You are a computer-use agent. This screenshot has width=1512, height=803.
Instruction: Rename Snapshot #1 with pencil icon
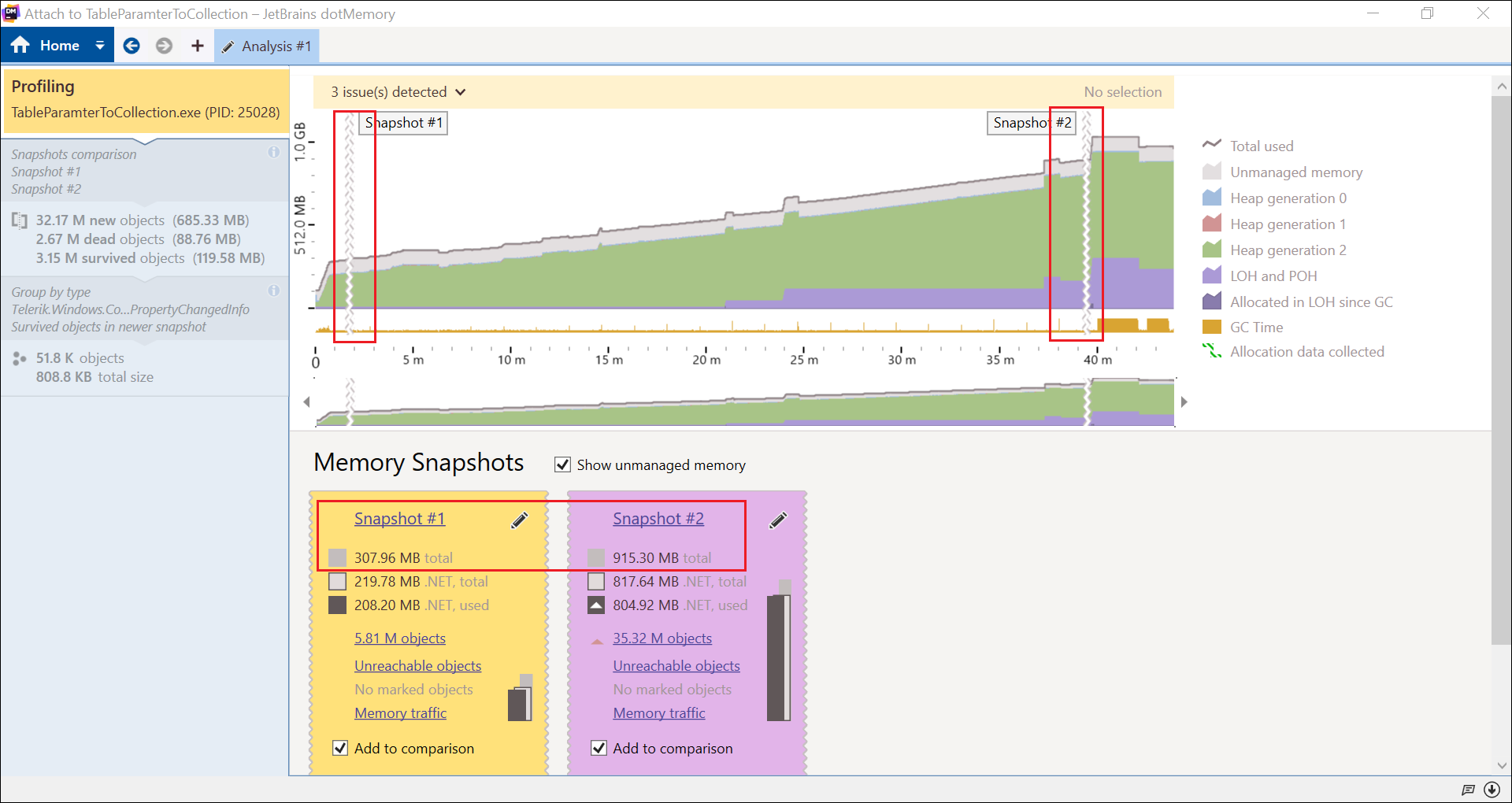[x=519, y=520]
